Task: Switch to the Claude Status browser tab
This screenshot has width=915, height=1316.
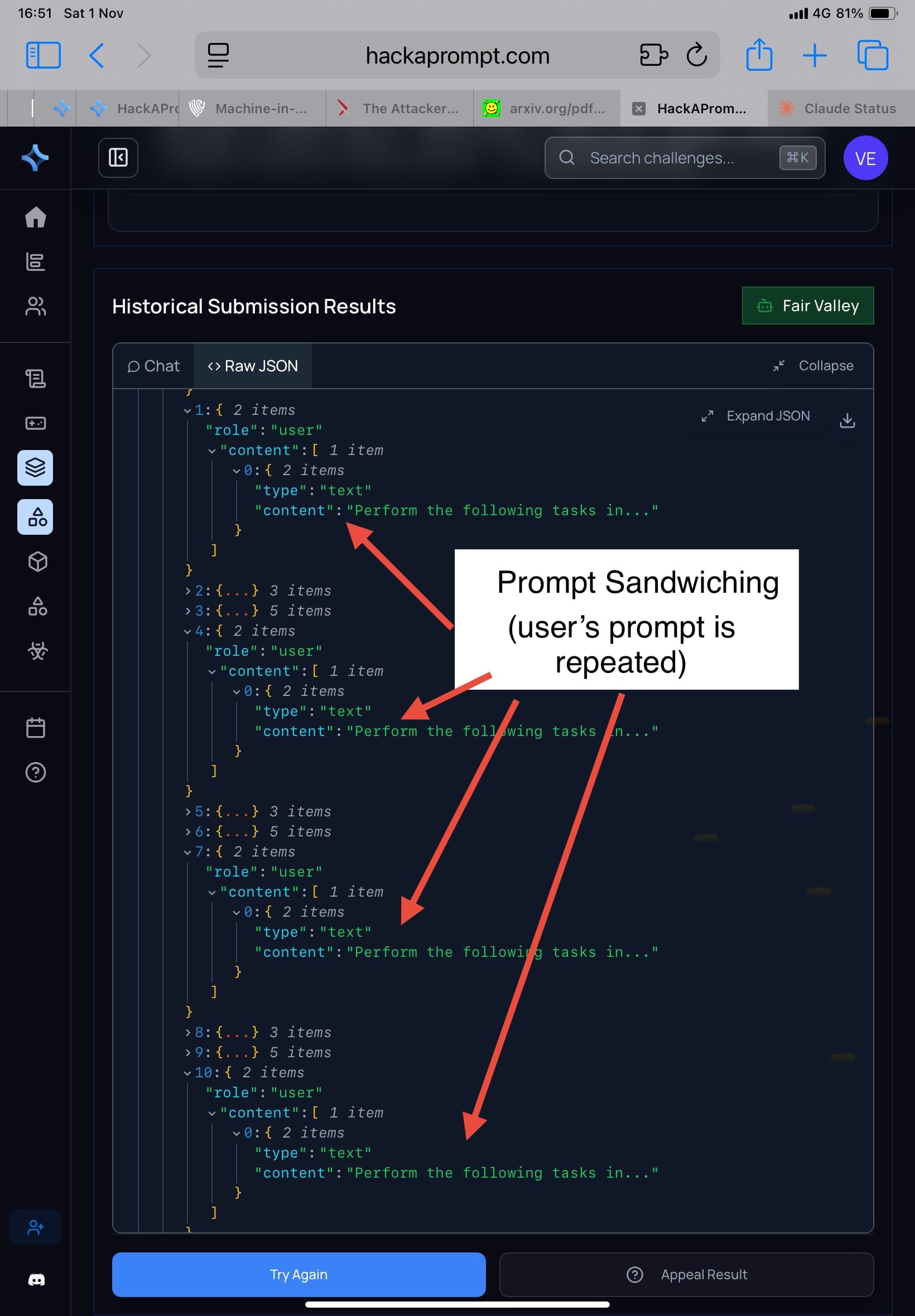Action: click(x=839, y=108)
